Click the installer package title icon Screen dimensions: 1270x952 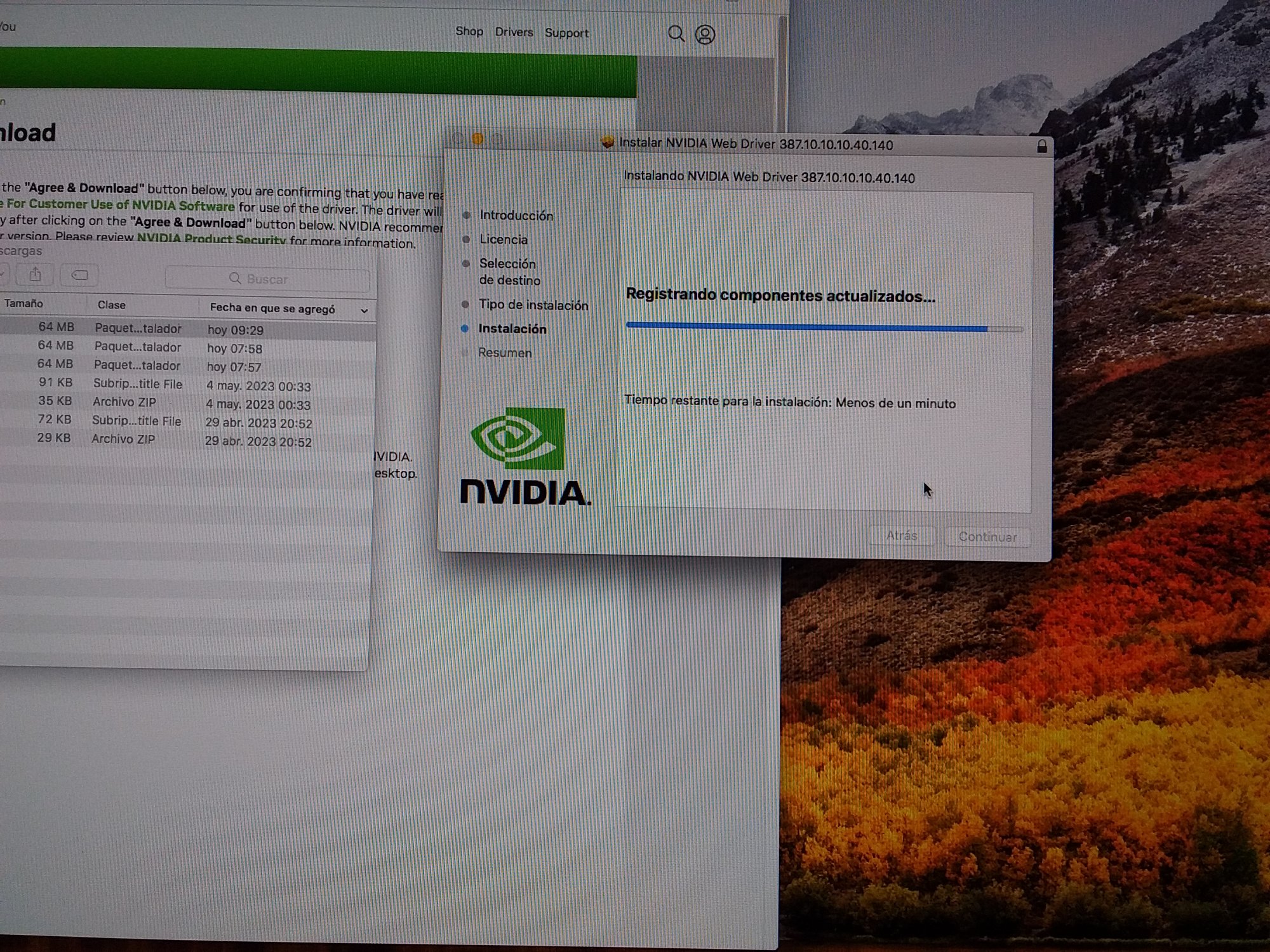[608, 142]
